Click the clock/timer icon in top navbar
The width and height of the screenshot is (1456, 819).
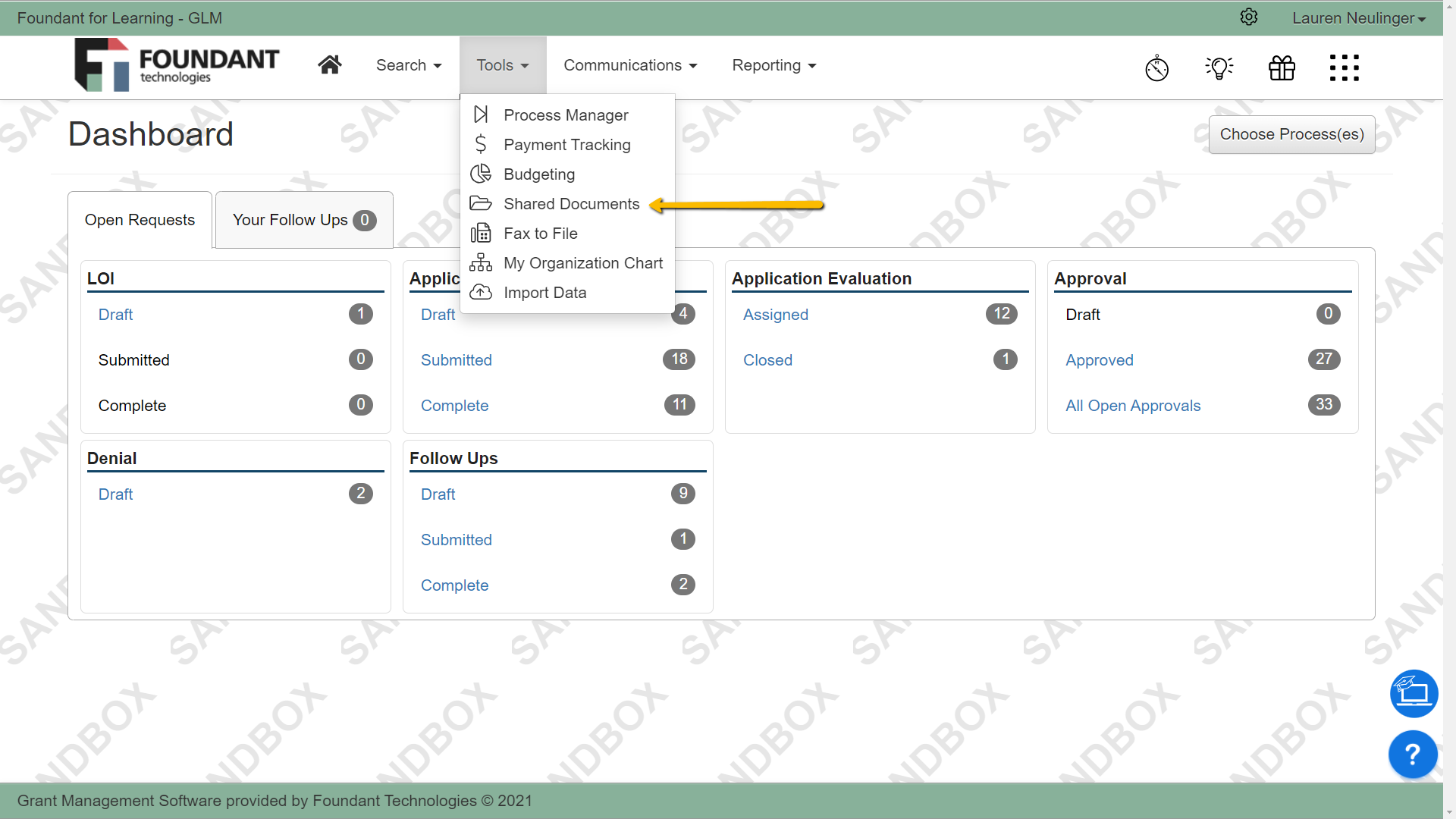click(x=1158, y=68)
